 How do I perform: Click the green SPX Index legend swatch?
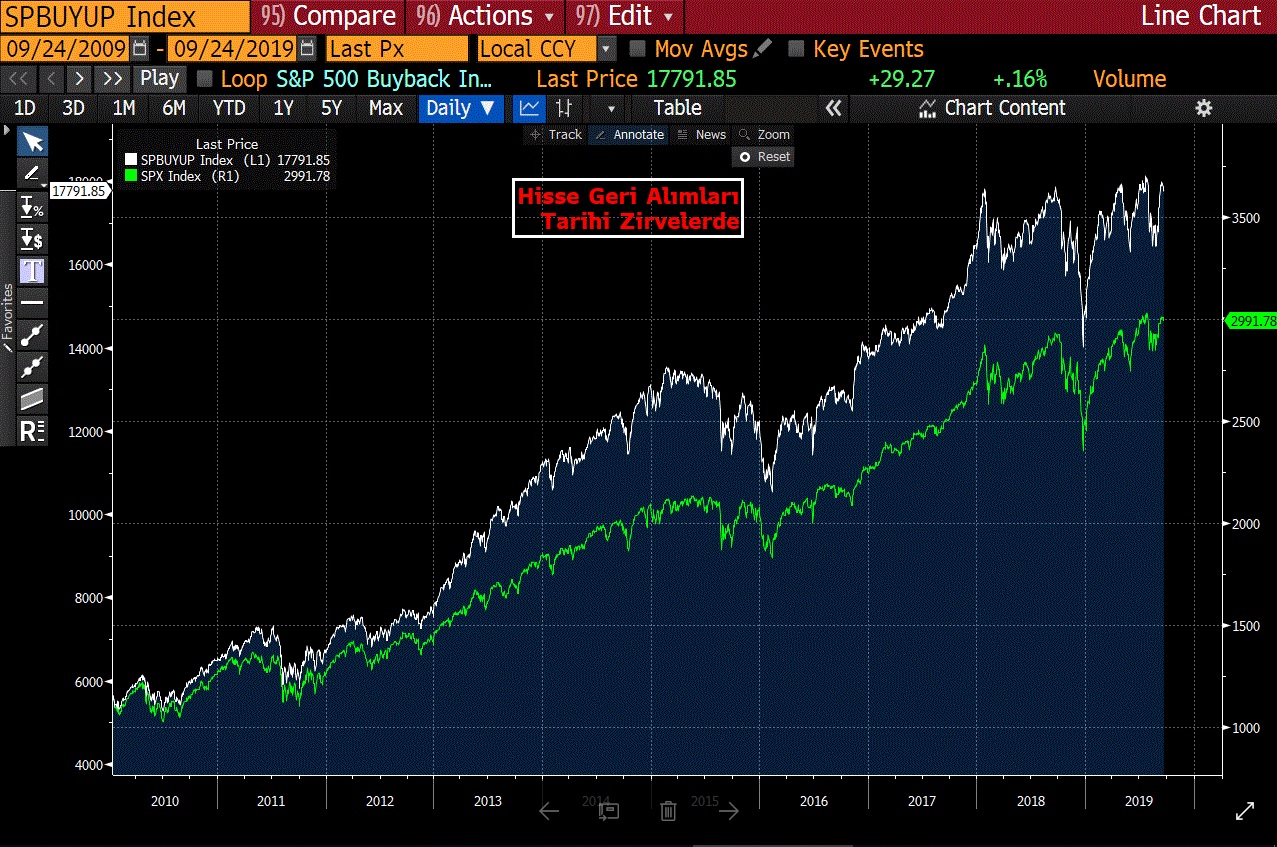pos(130,176)
